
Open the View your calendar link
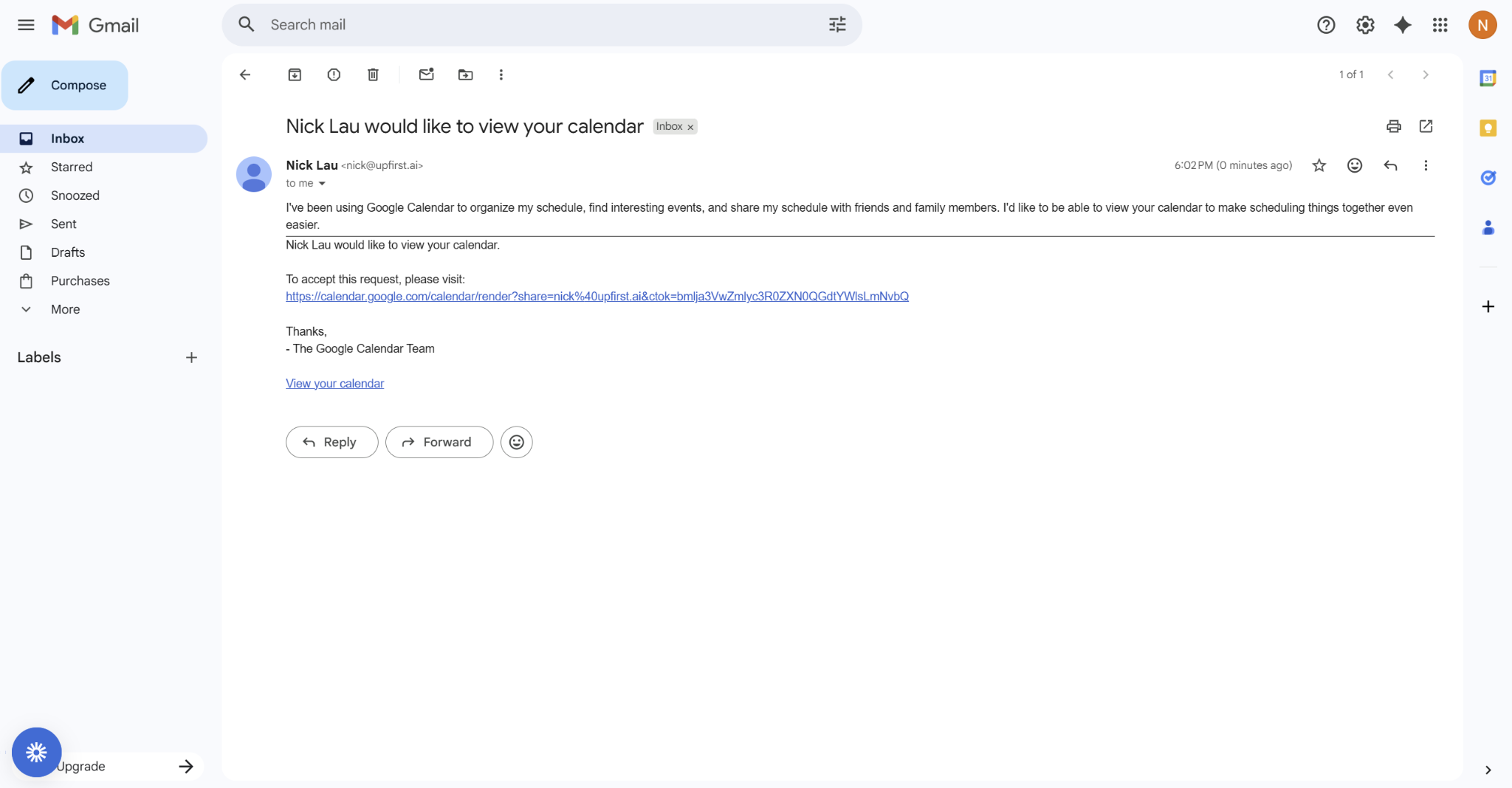click(x=334, y=383)
